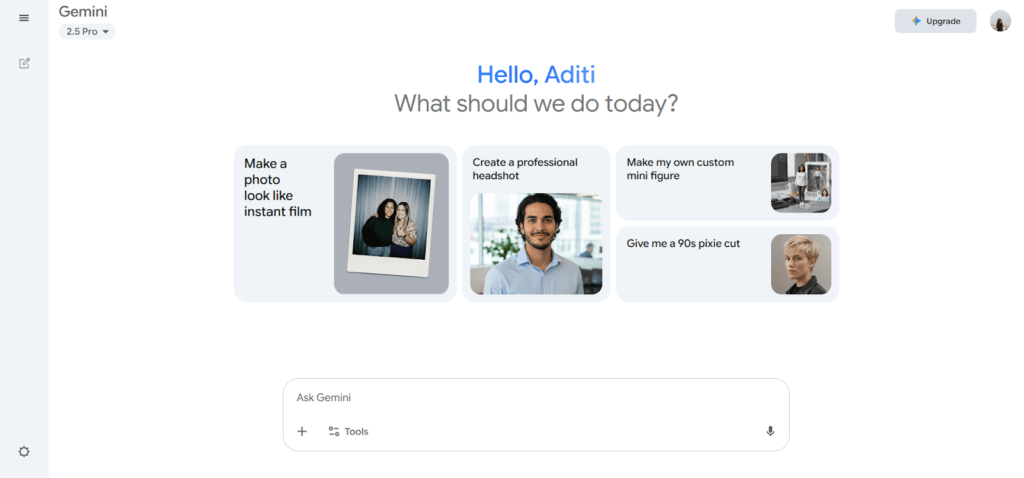Click the Gemini title text

click(83, 12)
